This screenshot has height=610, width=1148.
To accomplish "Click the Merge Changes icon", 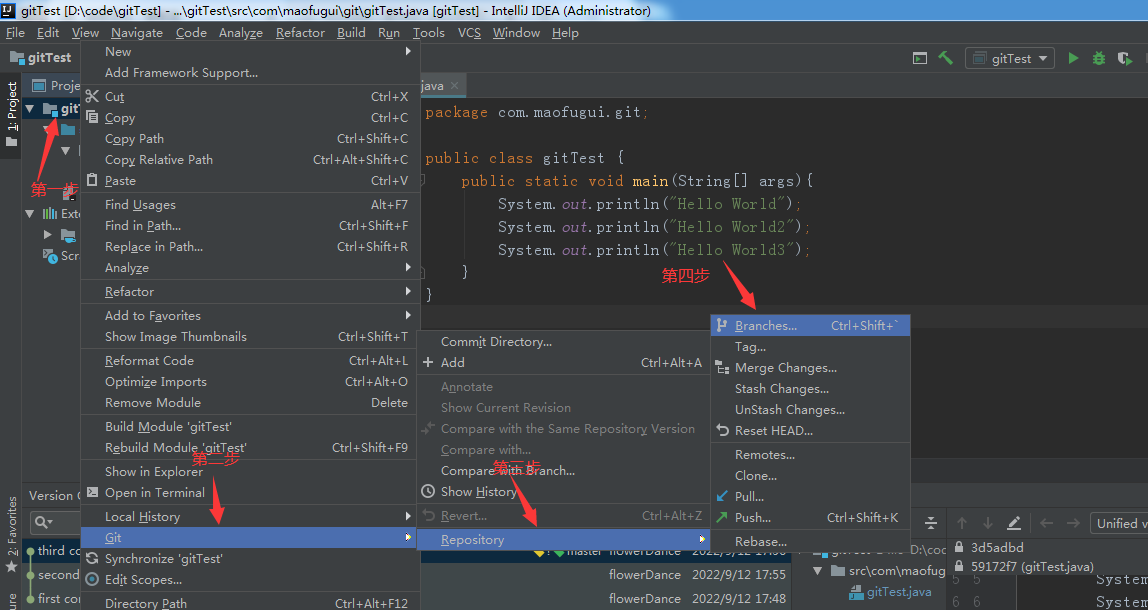I will pyautogui.click(x=722, y=368).
